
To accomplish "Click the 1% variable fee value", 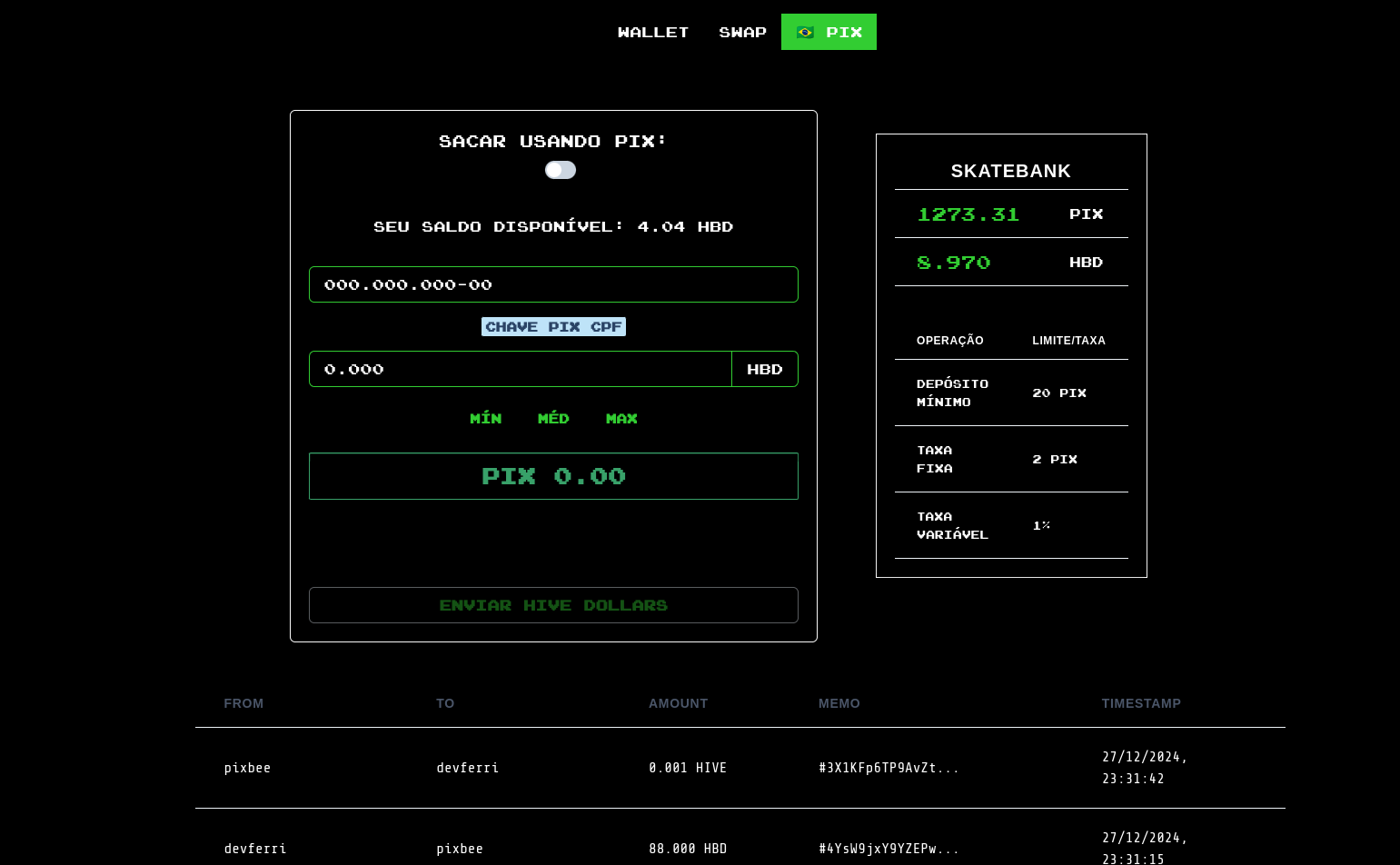I will (x=1041, y=525).
